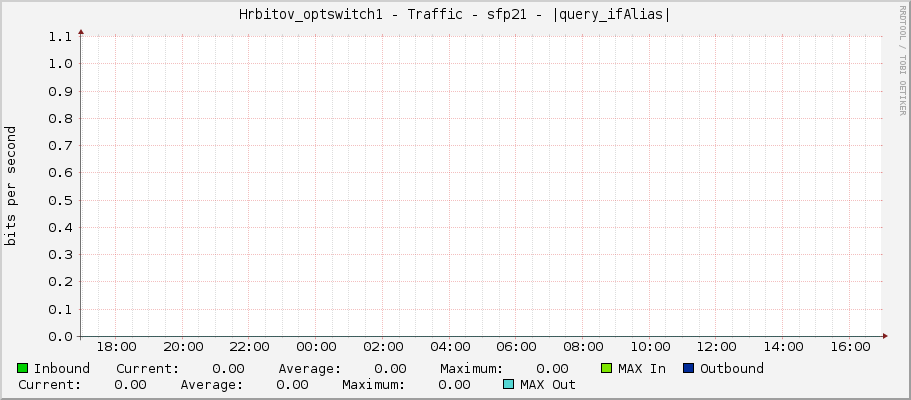Select the 00:00 time label on x-axis
Screen dimensions: 911x400
click(316, 347)
